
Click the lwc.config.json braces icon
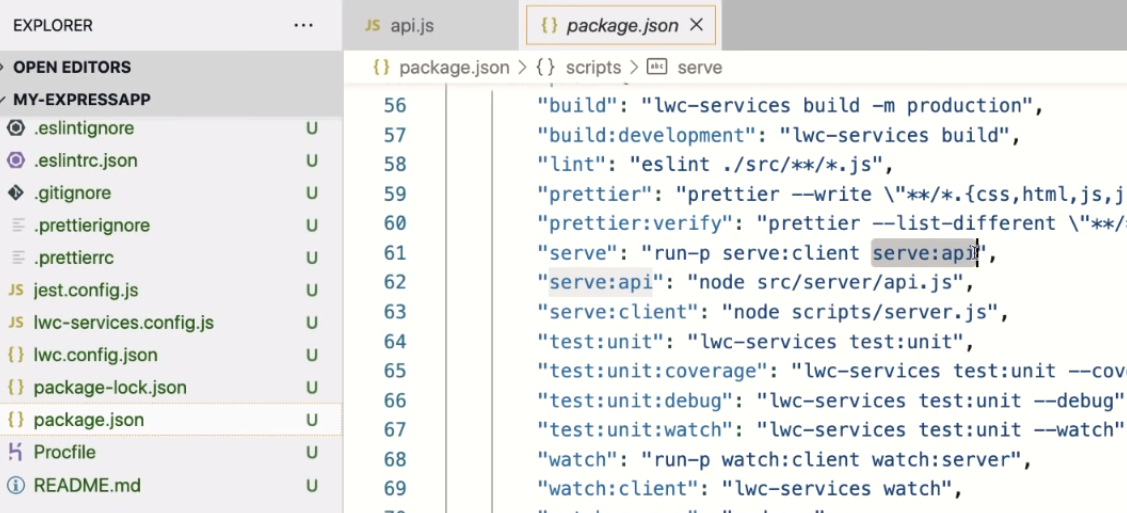(16, 355)
